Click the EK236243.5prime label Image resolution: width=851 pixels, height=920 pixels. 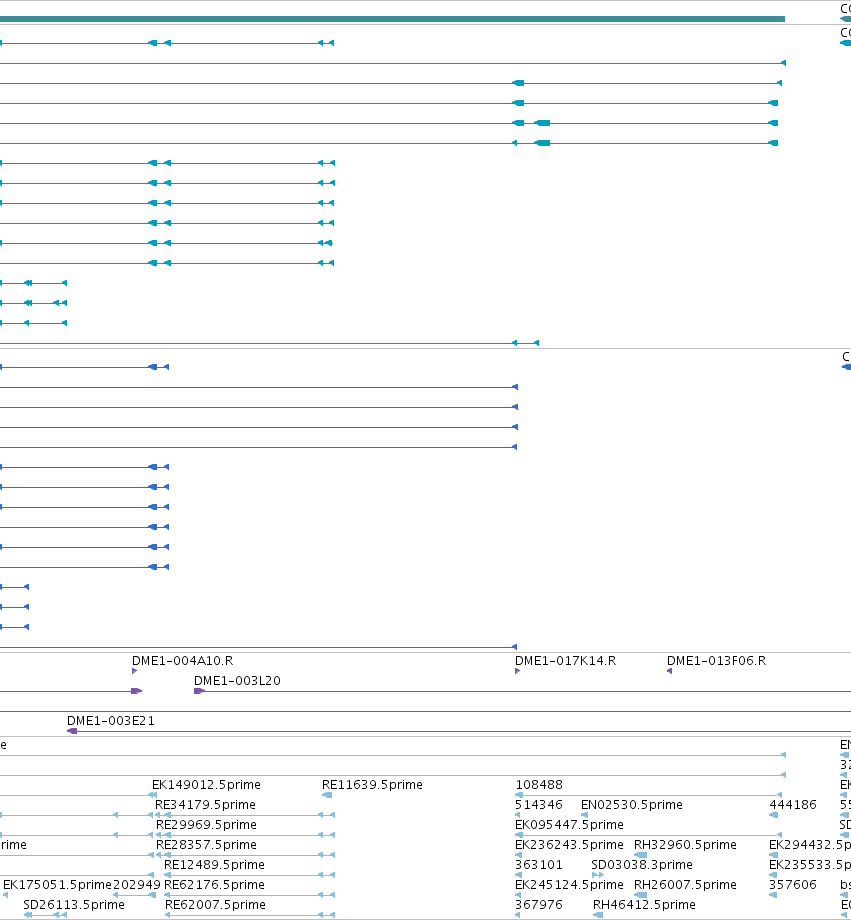(x=569, y=844)
